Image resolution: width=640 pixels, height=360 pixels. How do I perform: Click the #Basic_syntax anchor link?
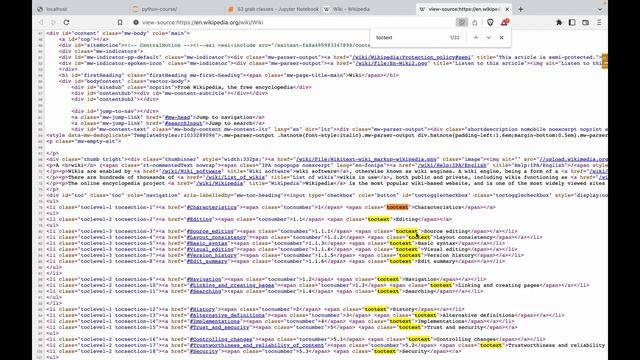click(207, 243)
